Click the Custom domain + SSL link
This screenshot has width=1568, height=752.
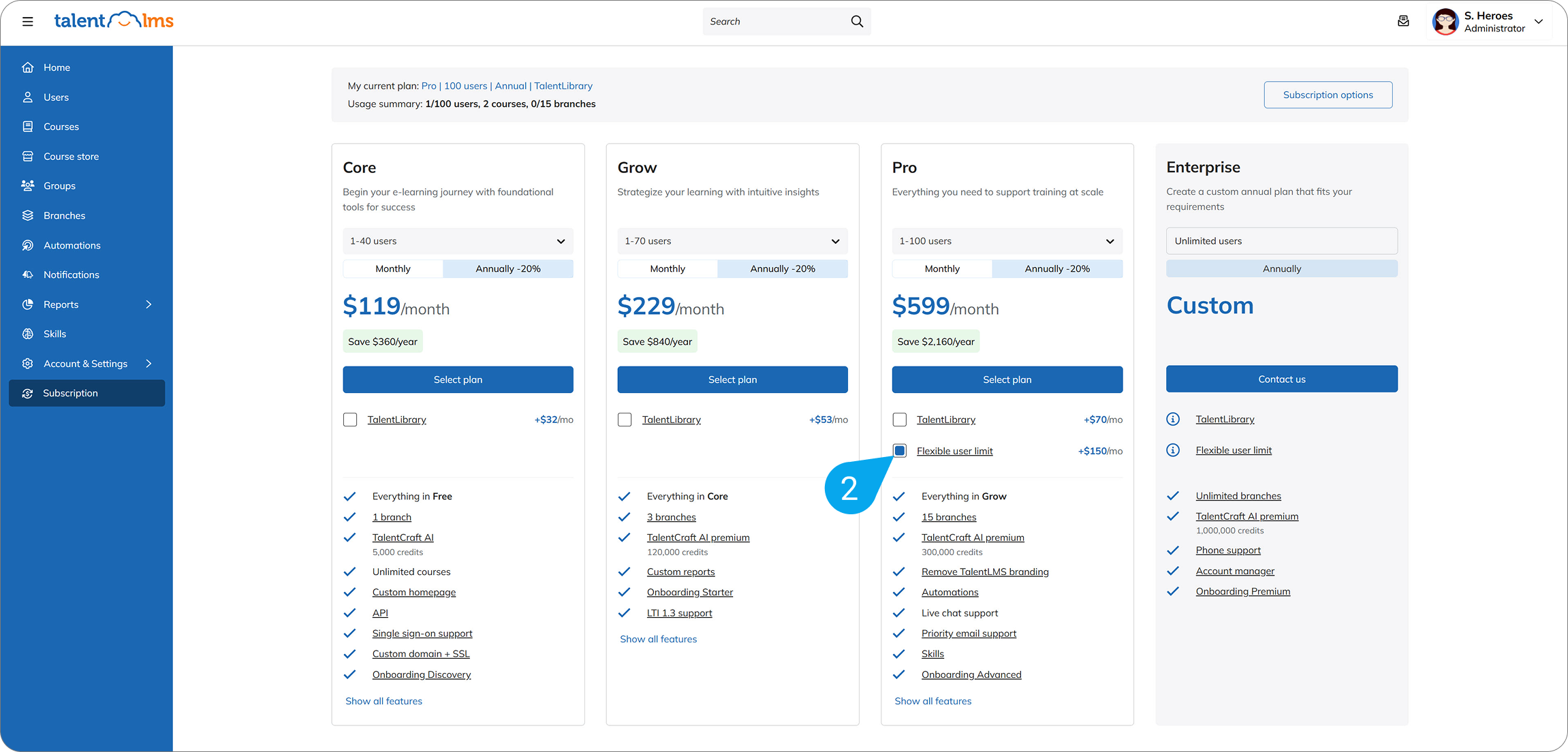[421, 654]
